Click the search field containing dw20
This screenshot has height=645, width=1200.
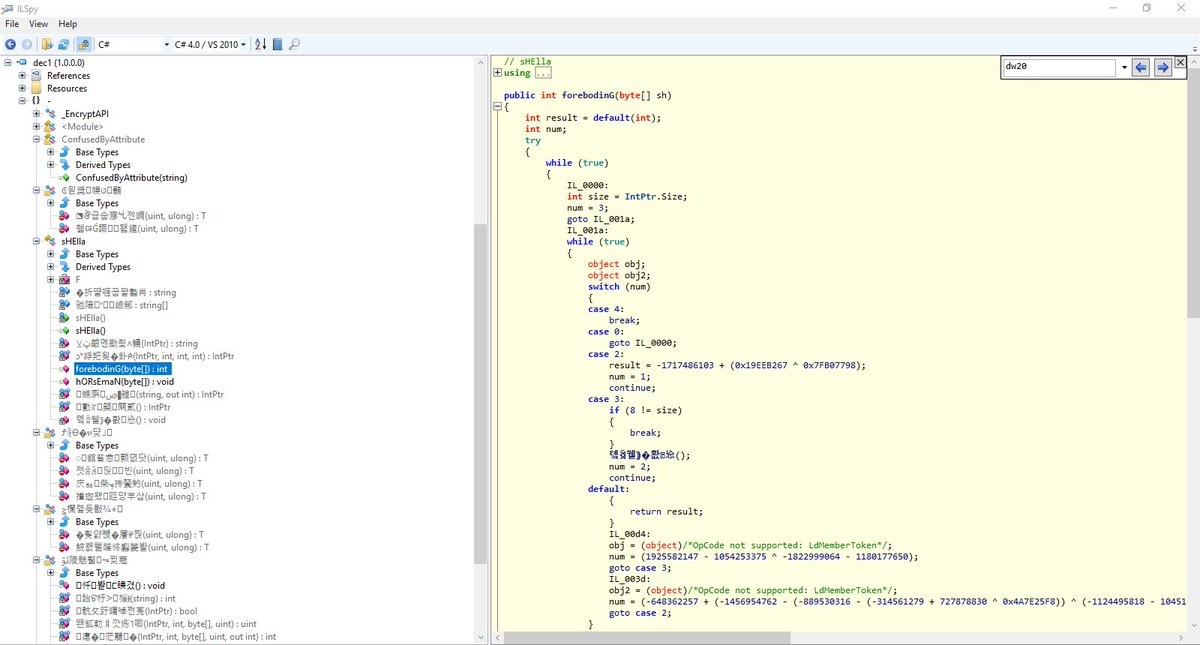[1060, 67]
